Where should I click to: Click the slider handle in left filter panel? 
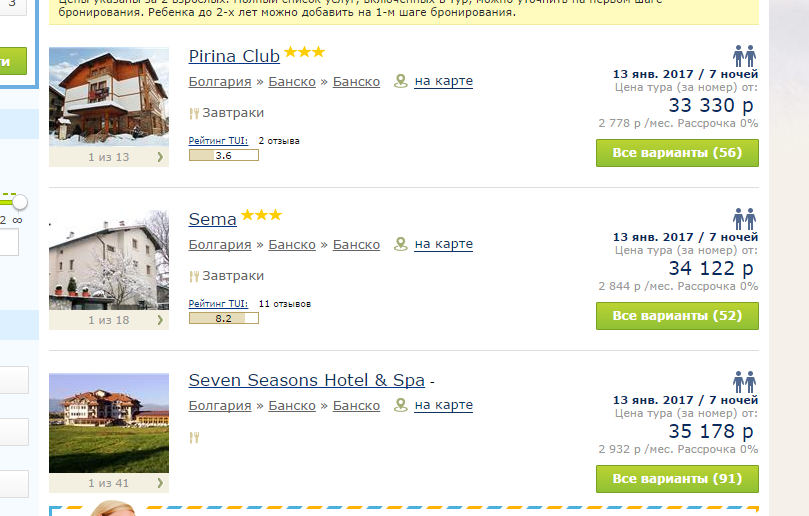(20, 202)
